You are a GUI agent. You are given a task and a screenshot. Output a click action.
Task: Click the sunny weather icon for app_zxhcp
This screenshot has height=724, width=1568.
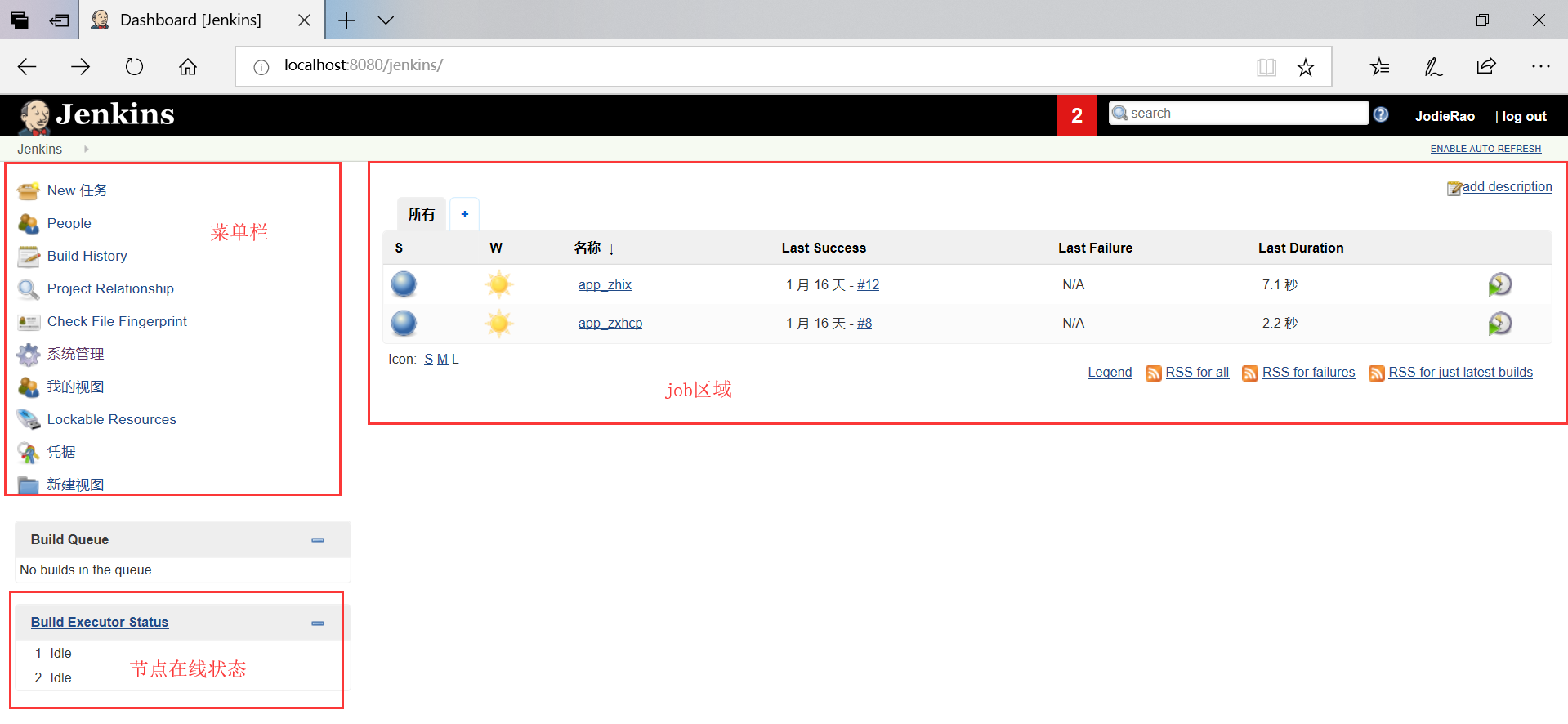pos(498,324)
